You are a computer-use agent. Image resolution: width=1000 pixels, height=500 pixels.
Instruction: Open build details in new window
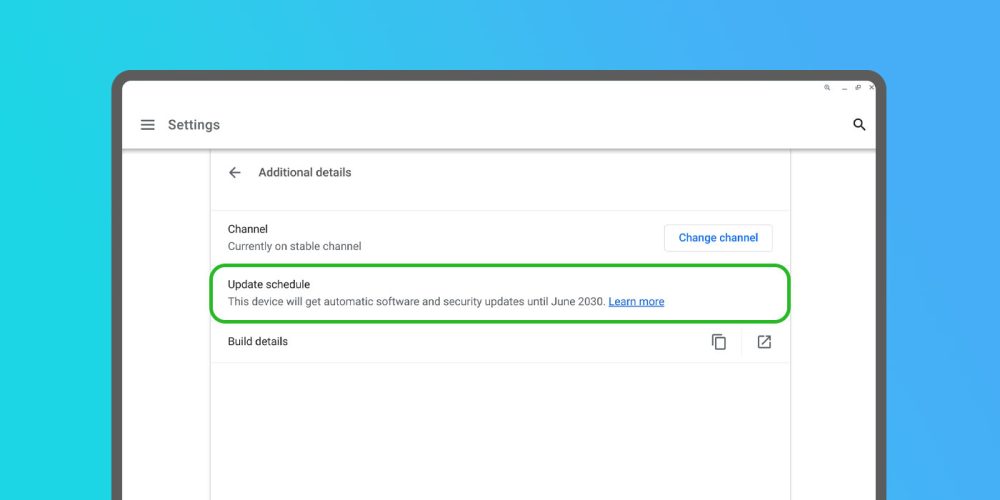(x=764, y=342)
